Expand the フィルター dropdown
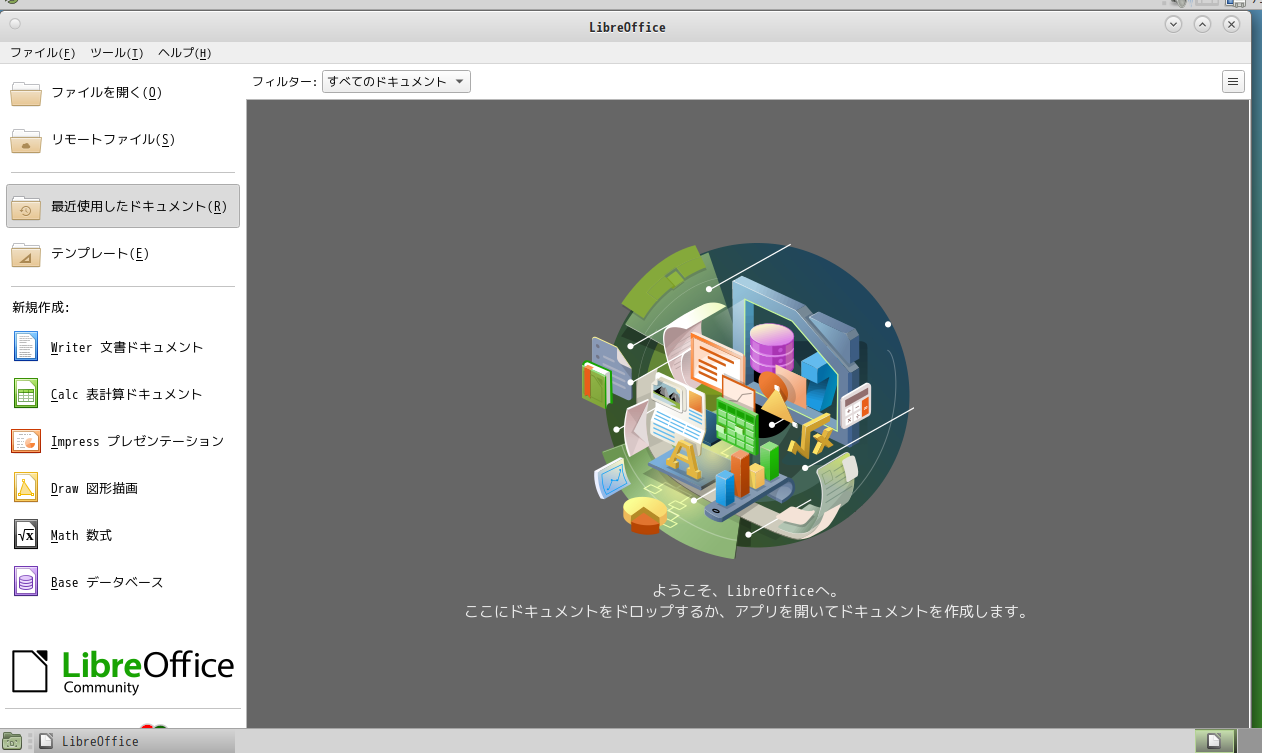1262x753 pixels. coord(396,82)
